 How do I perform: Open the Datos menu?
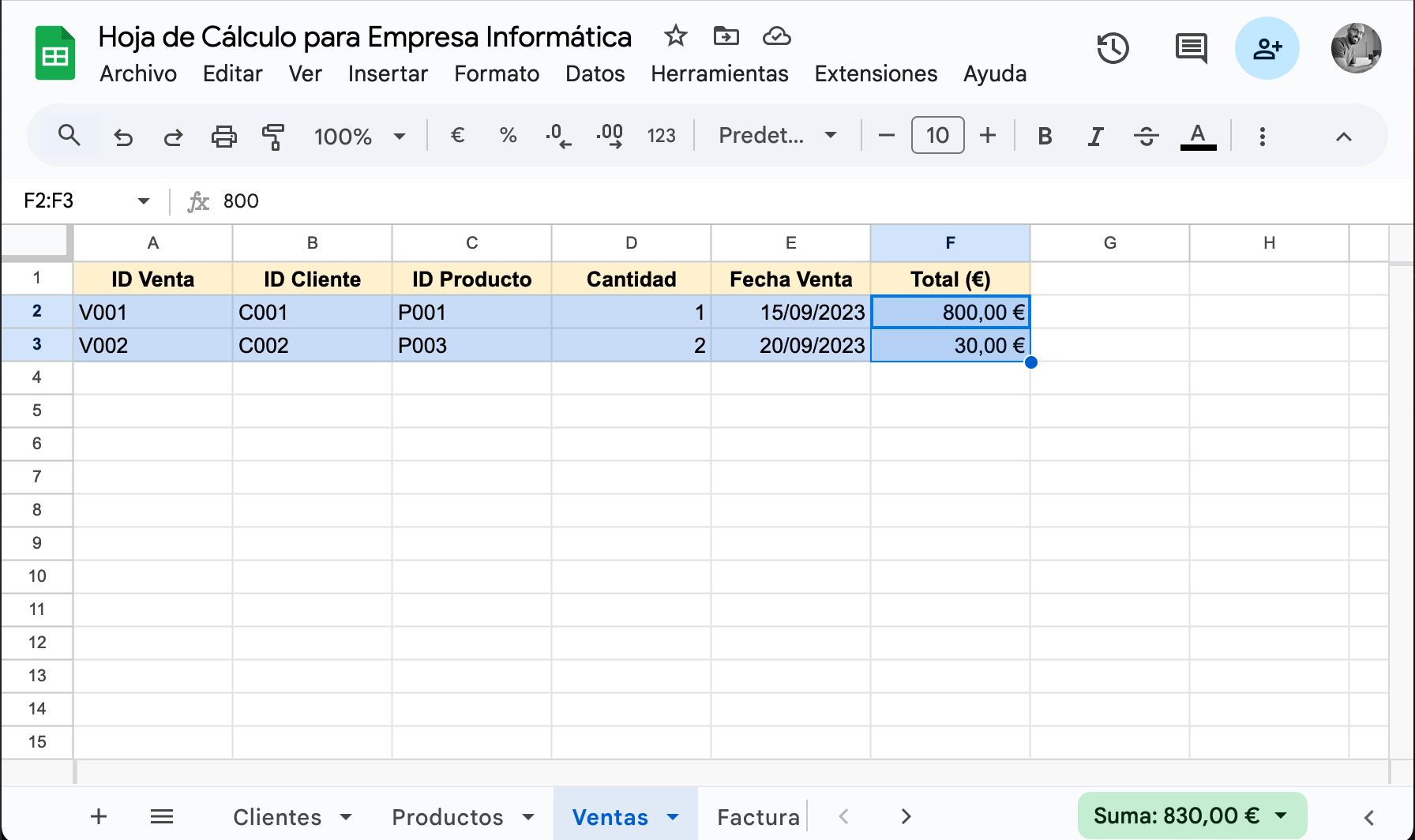click(x=595, y=73)
